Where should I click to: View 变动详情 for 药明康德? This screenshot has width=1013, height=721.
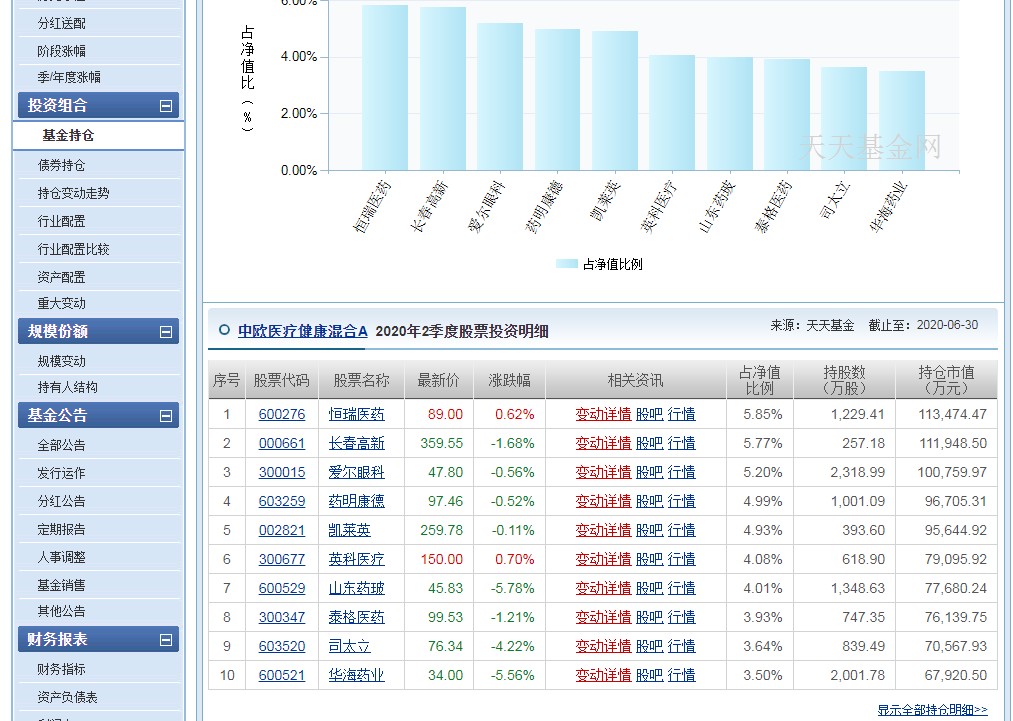pos(603,501)
